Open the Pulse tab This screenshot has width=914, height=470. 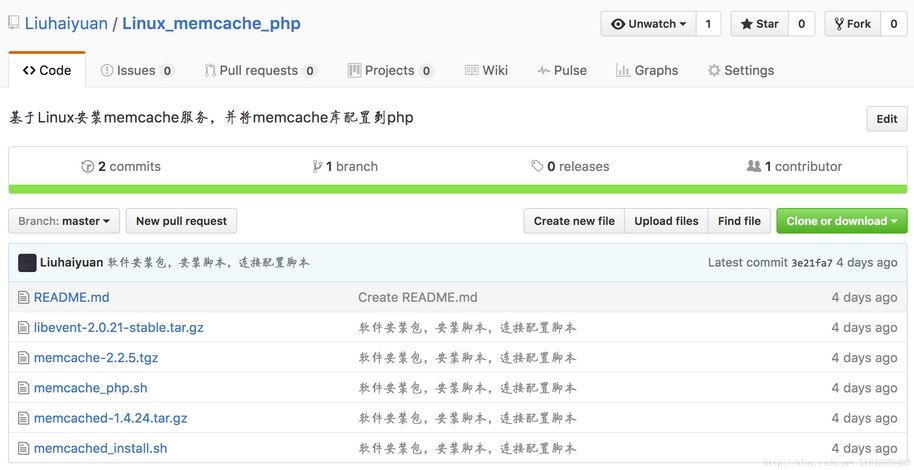(562, 71)
